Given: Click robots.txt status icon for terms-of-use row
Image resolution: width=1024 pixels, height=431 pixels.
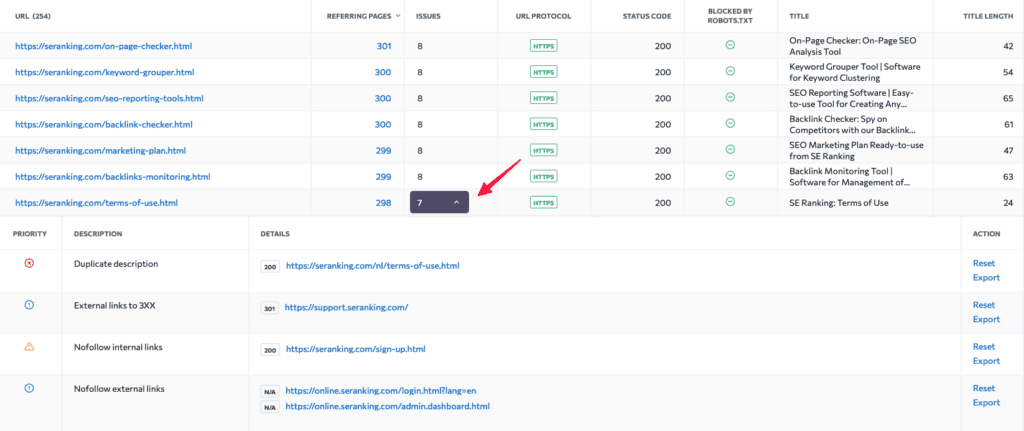Looking at the screenshot, I should 730,202.
